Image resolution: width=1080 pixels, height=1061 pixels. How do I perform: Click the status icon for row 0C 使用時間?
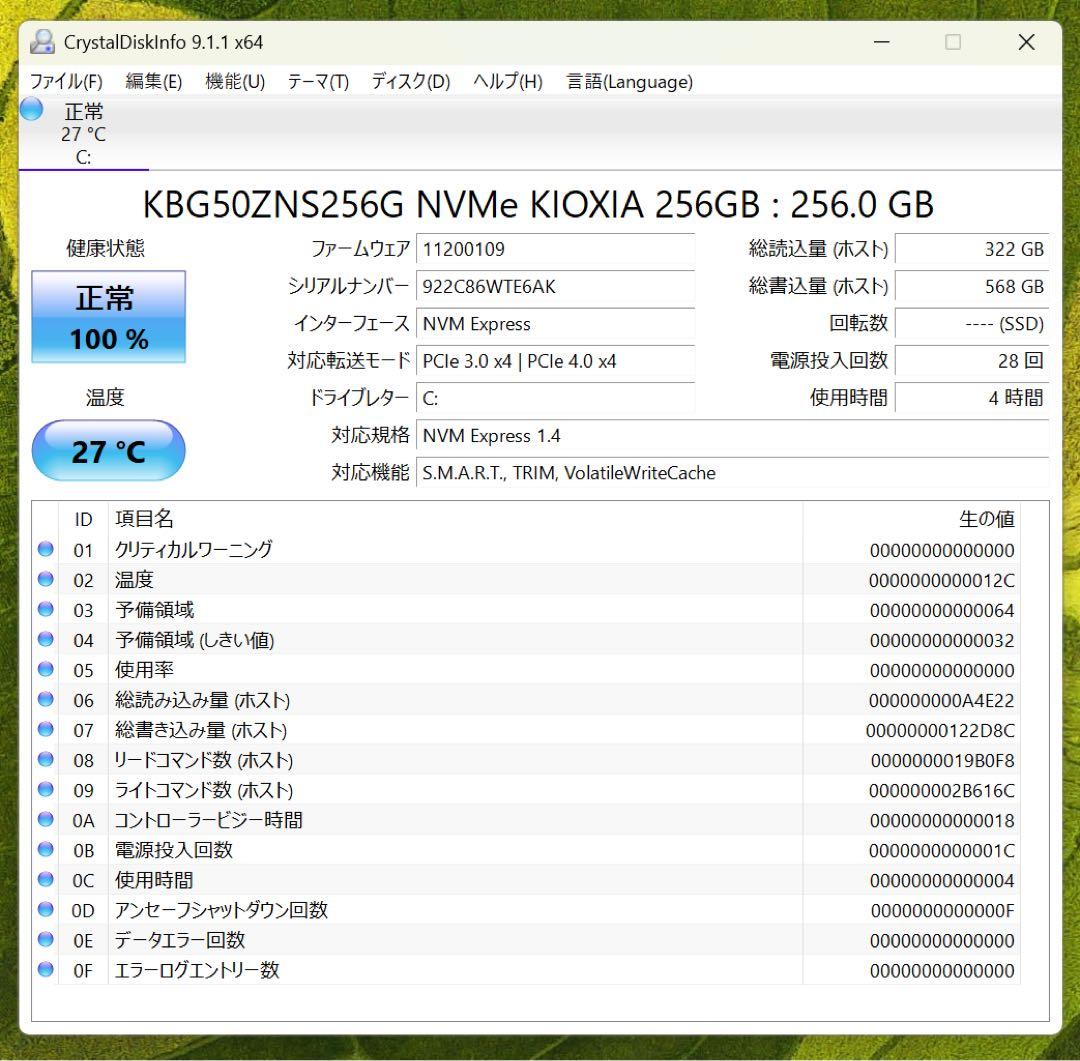coord(45,879)
